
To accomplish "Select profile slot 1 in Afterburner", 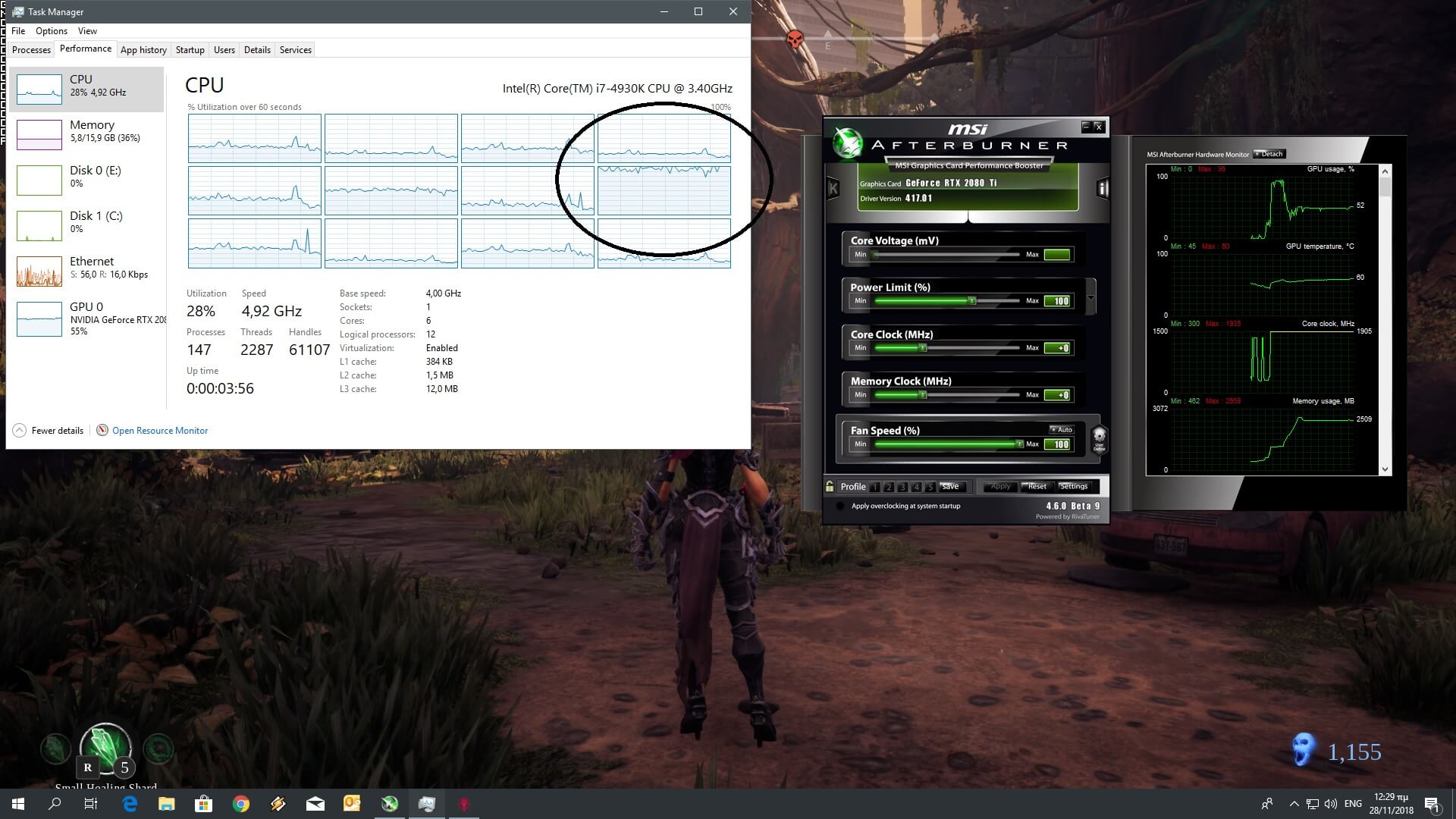I will 875,487.
